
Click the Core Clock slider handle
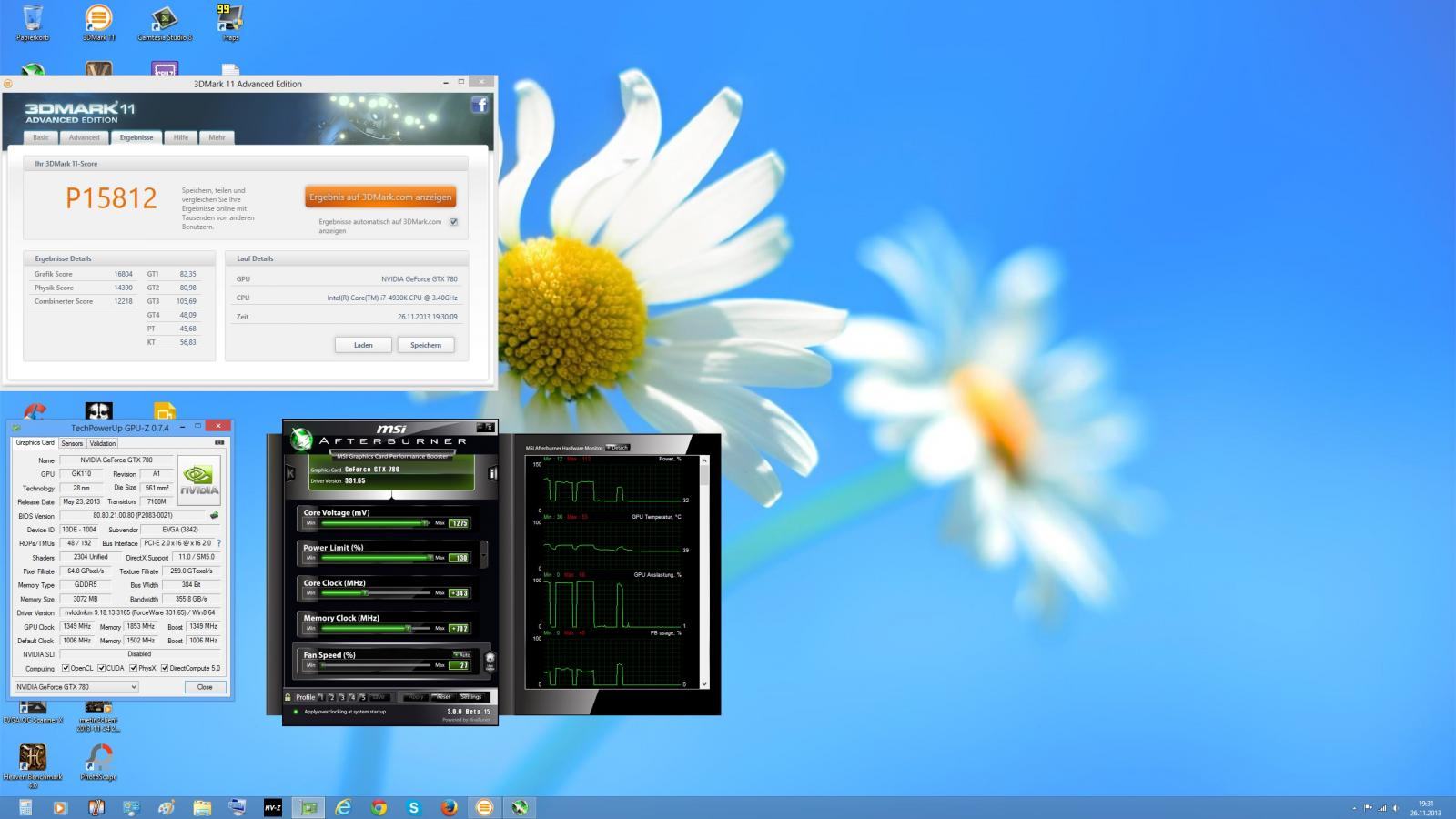(x=365, y=592)
